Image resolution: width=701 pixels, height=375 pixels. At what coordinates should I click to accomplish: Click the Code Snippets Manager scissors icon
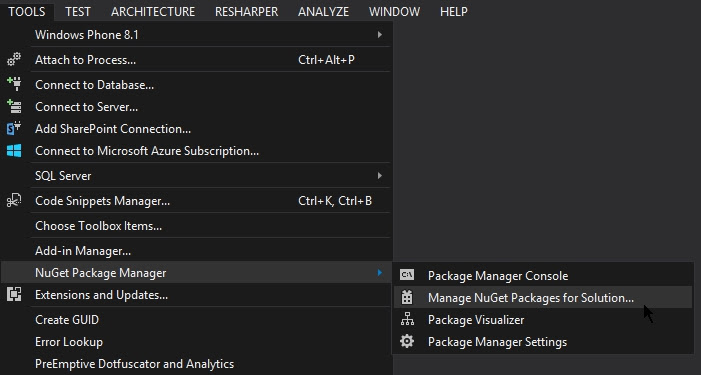click(x=14, y=201)
